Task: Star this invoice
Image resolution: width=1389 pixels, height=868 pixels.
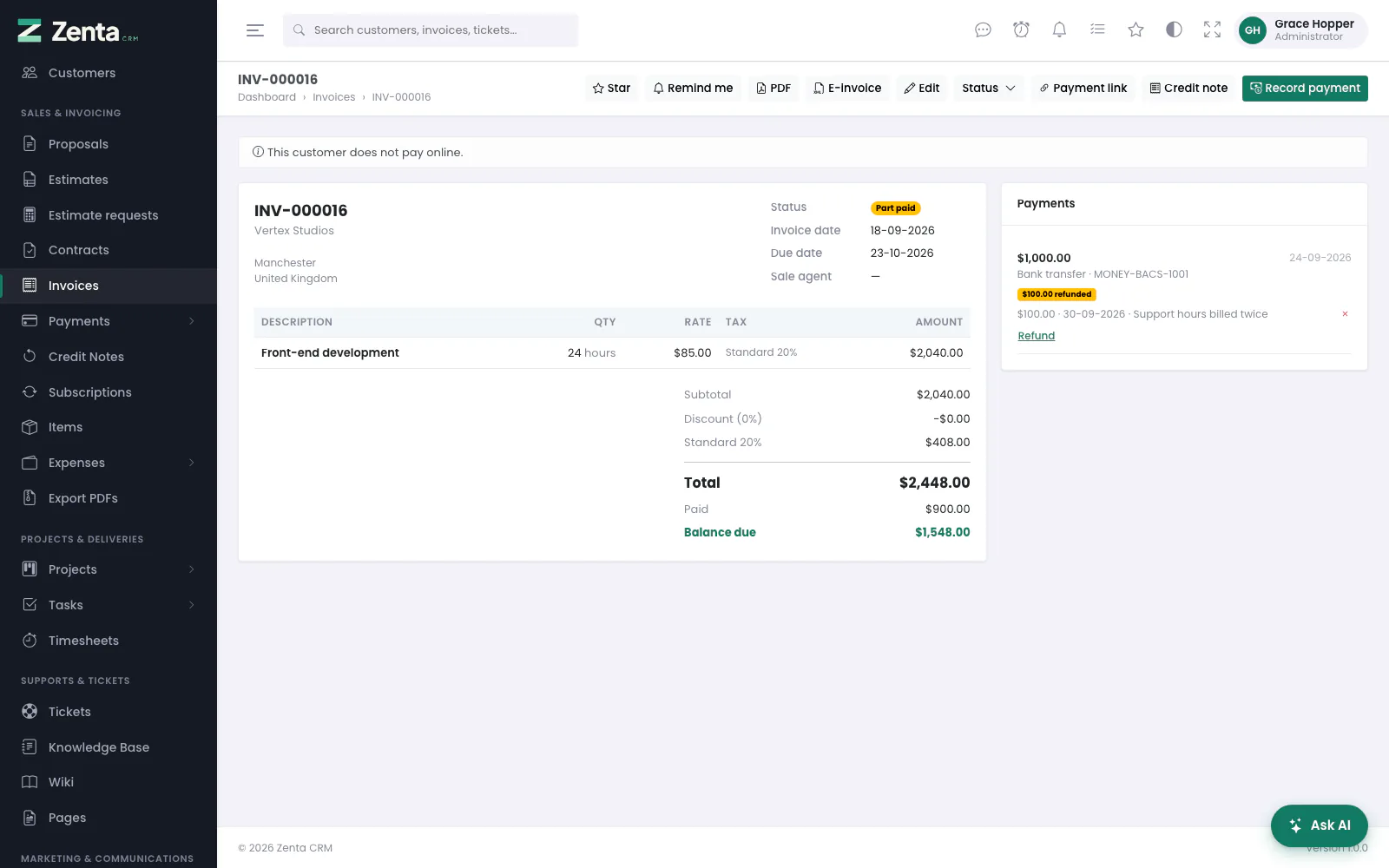Action: pyautogui.click(x=611, y=89)
